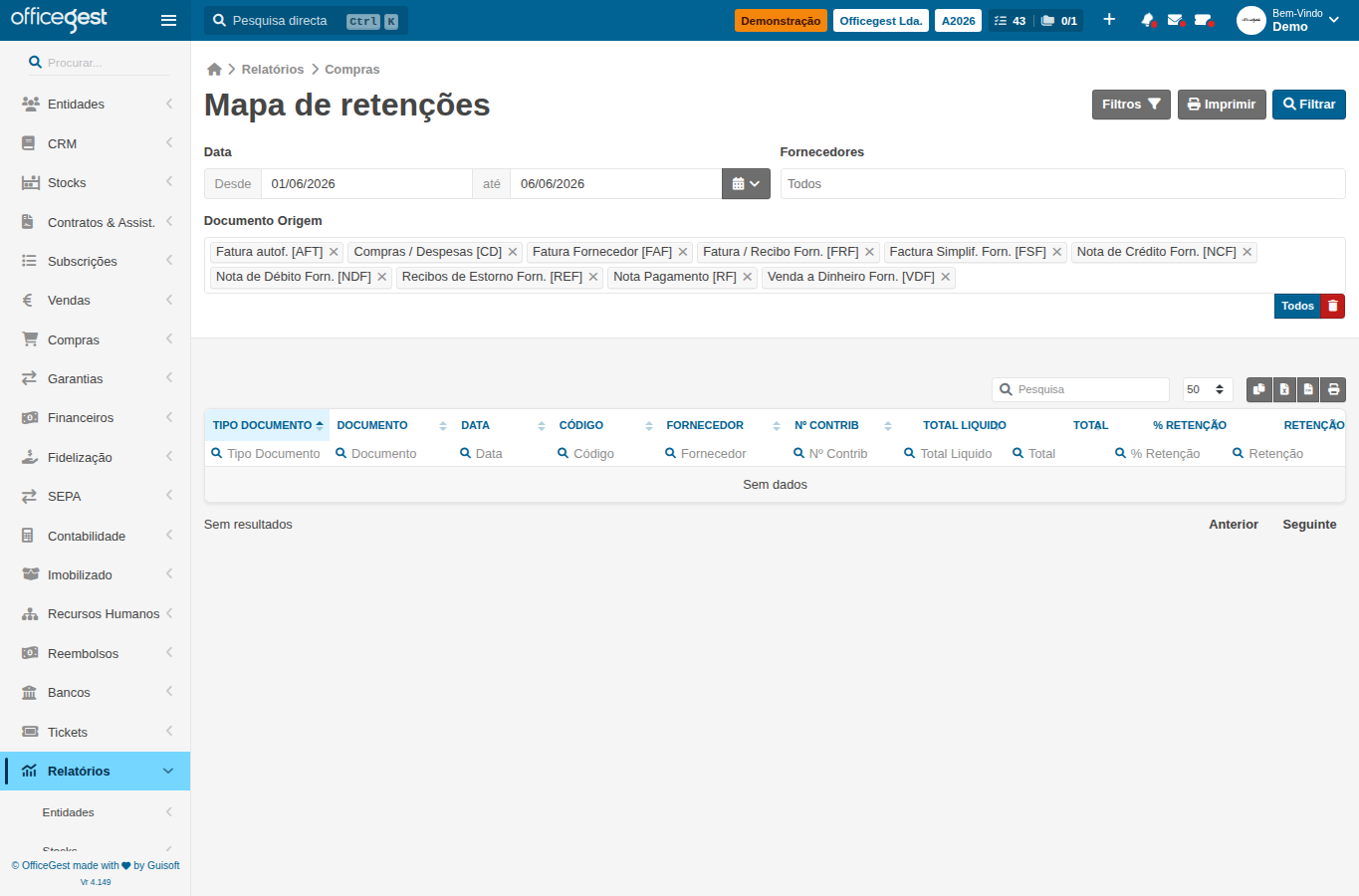Open the envelope messages icon

click(x=1176, y=20)
